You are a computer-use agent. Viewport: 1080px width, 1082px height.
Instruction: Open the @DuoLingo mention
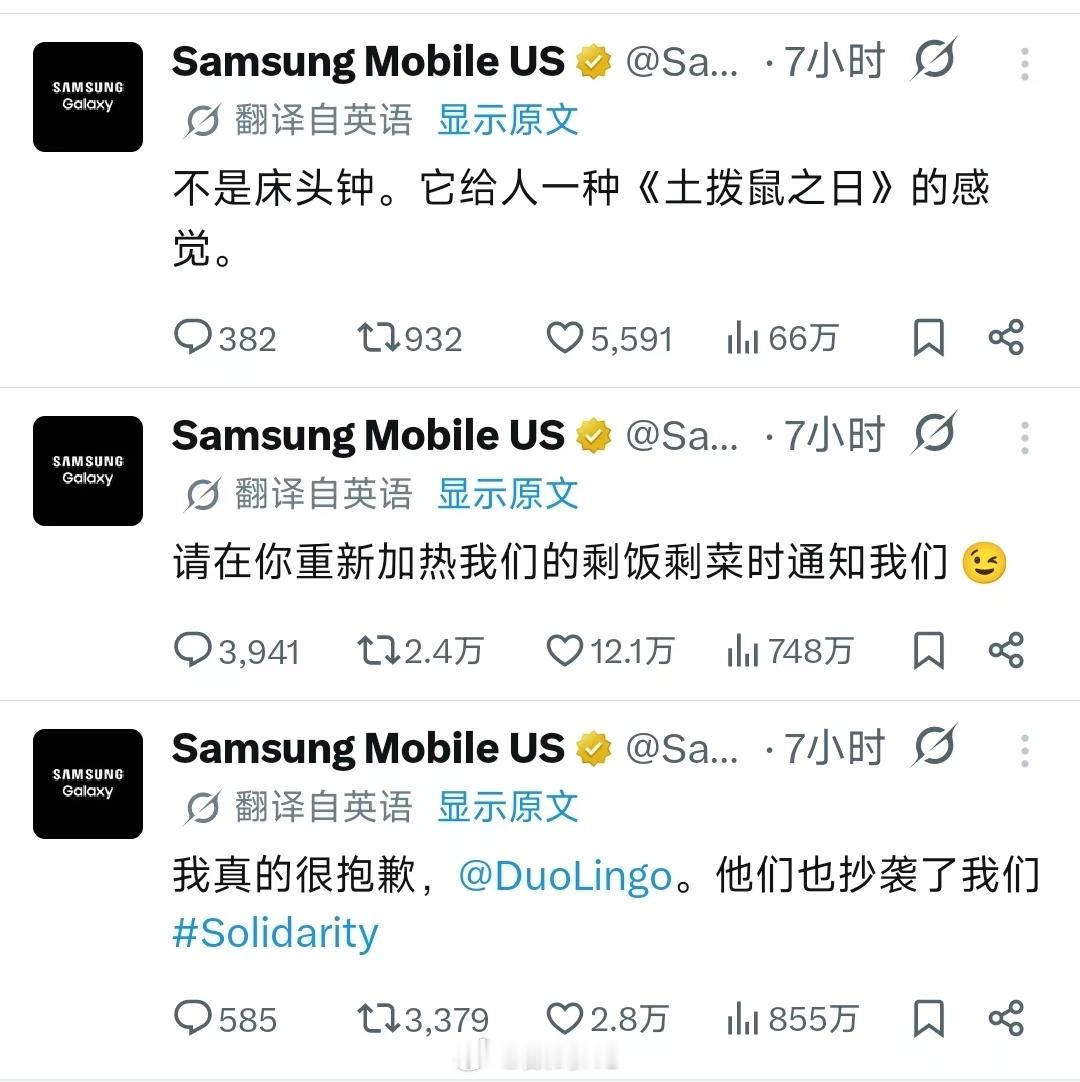[565, 876]
